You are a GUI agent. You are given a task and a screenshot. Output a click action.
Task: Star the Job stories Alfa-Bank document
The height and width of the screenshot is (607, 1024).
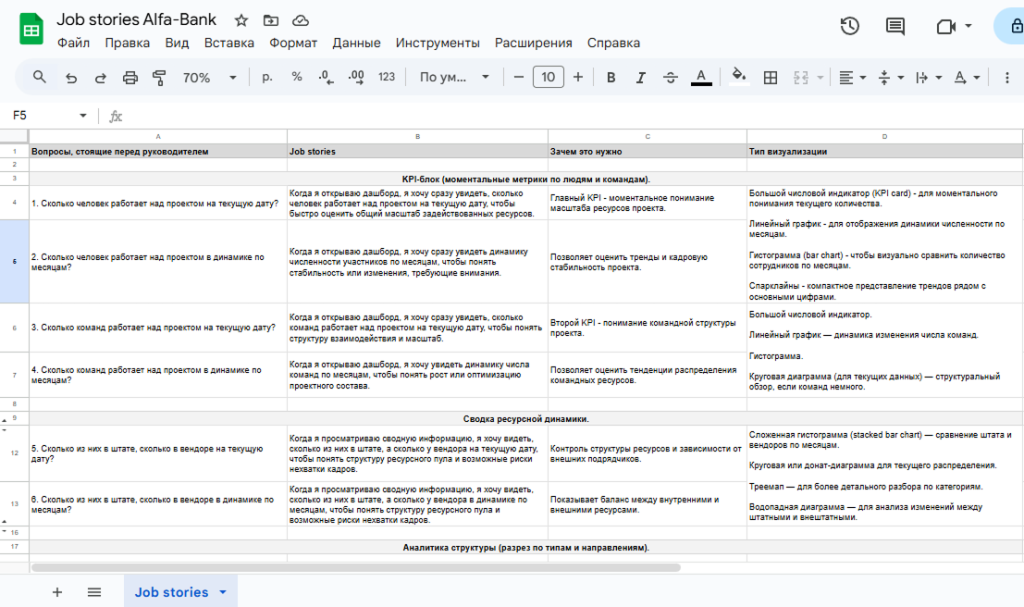click(x=241, y=20)
